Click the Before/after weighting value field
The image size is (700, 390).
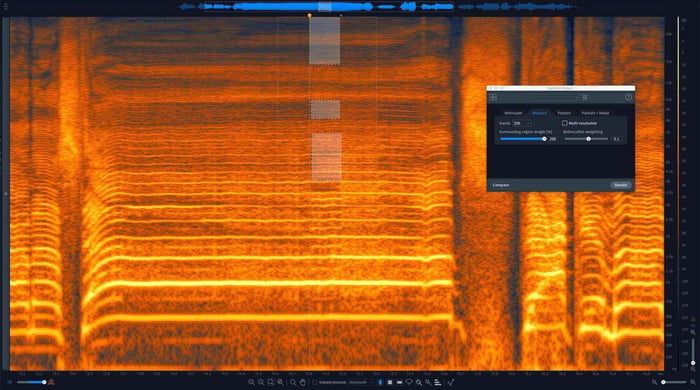click(617, 139)
